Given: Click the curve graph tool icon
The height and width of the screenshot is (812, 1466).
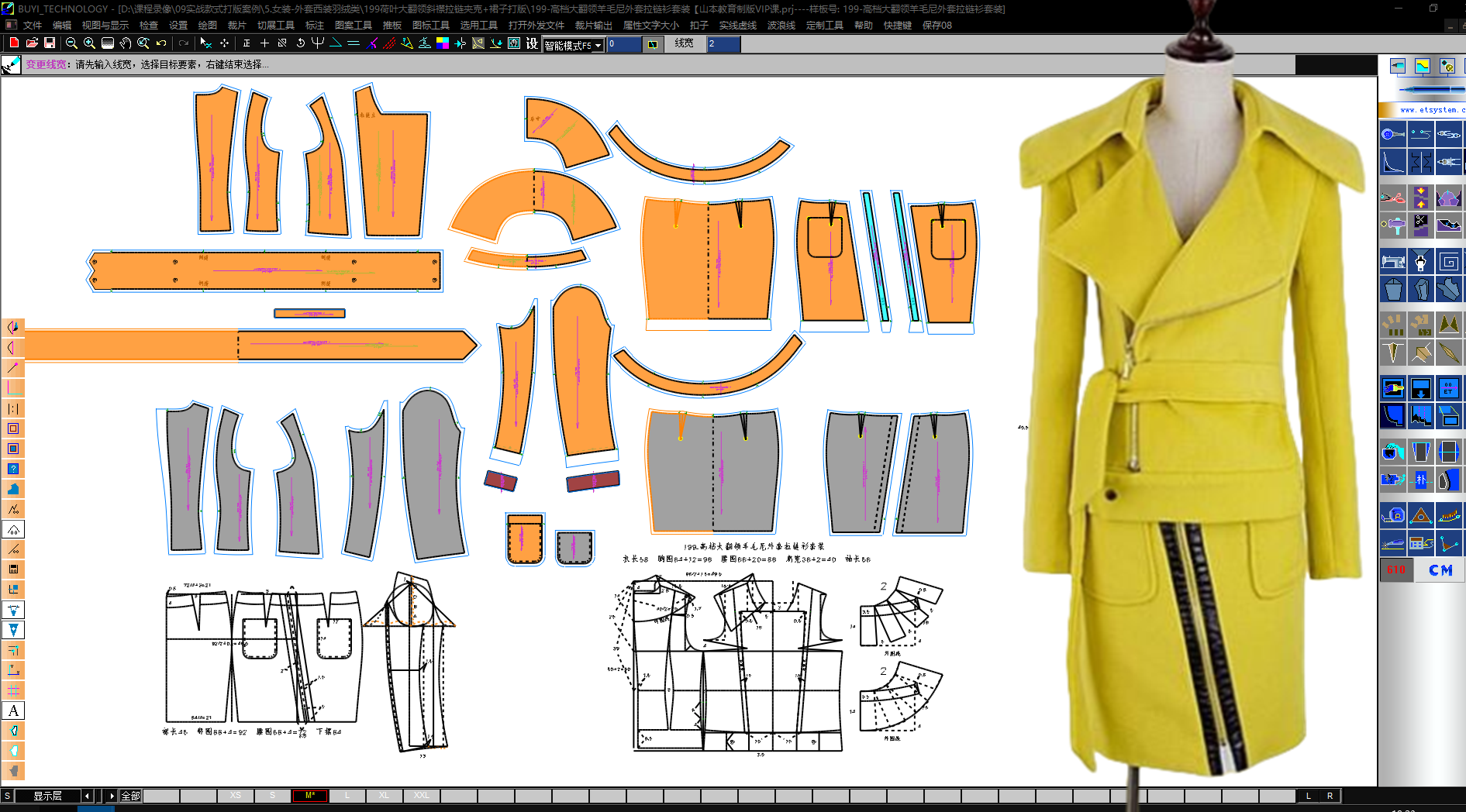Looking at the screenshot, I should [x=1392, y=162].
